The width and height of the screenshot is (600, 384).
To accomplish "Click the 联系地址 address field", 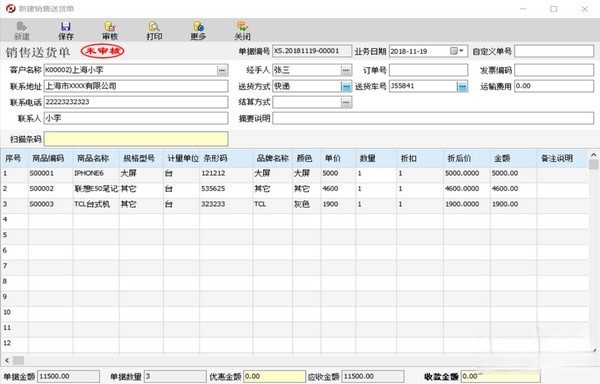I will [136, 86].
